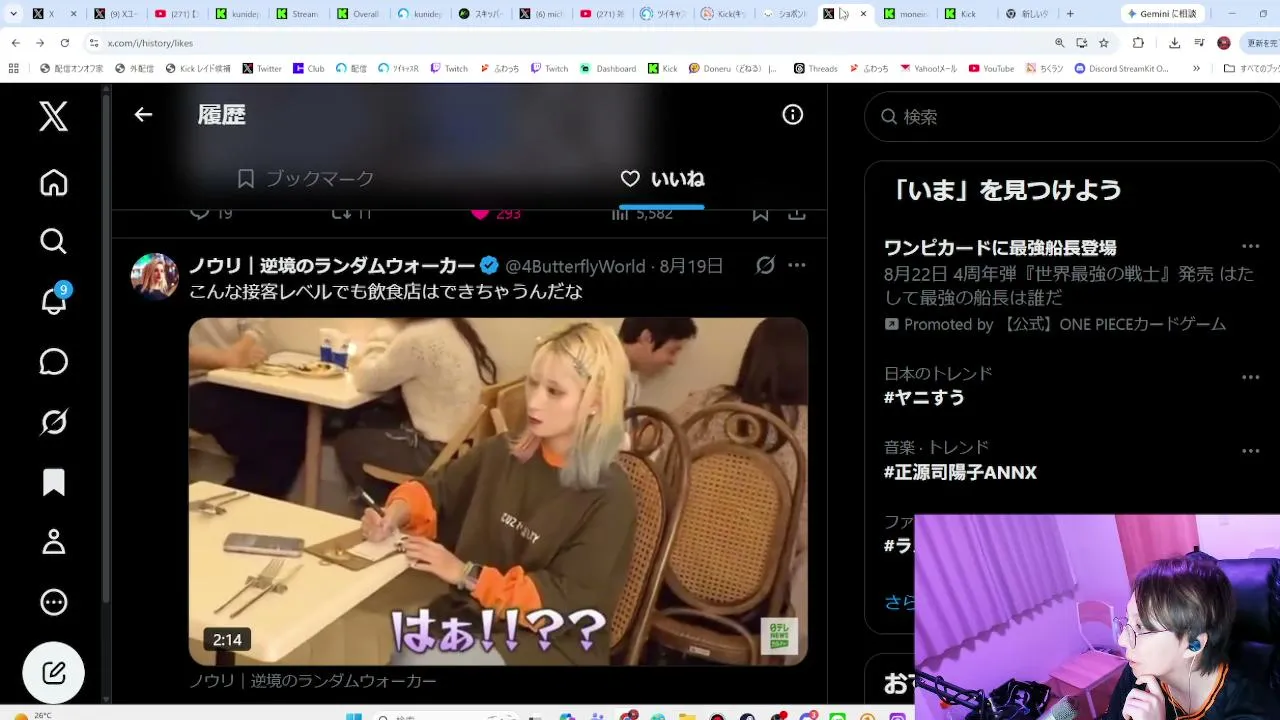Open the Yahoo!メール bookmark
This screenshot has height=720, width=1280.
pos(928,69)
